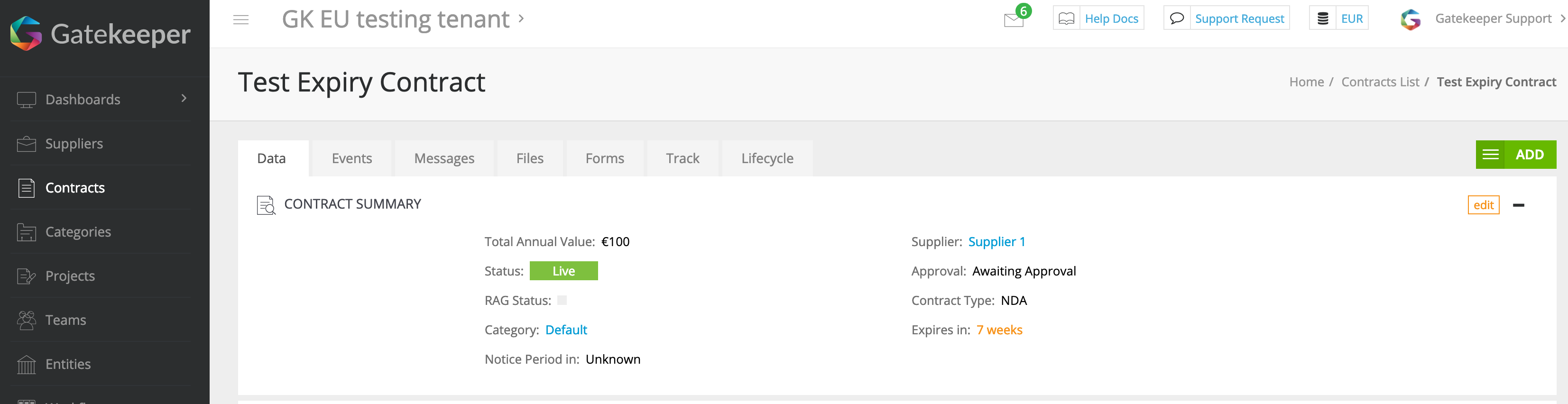The height and width of the screenshot is (404, 1568).
Task: Switch to the Lifecycle tab
Action: pos(767,158)
